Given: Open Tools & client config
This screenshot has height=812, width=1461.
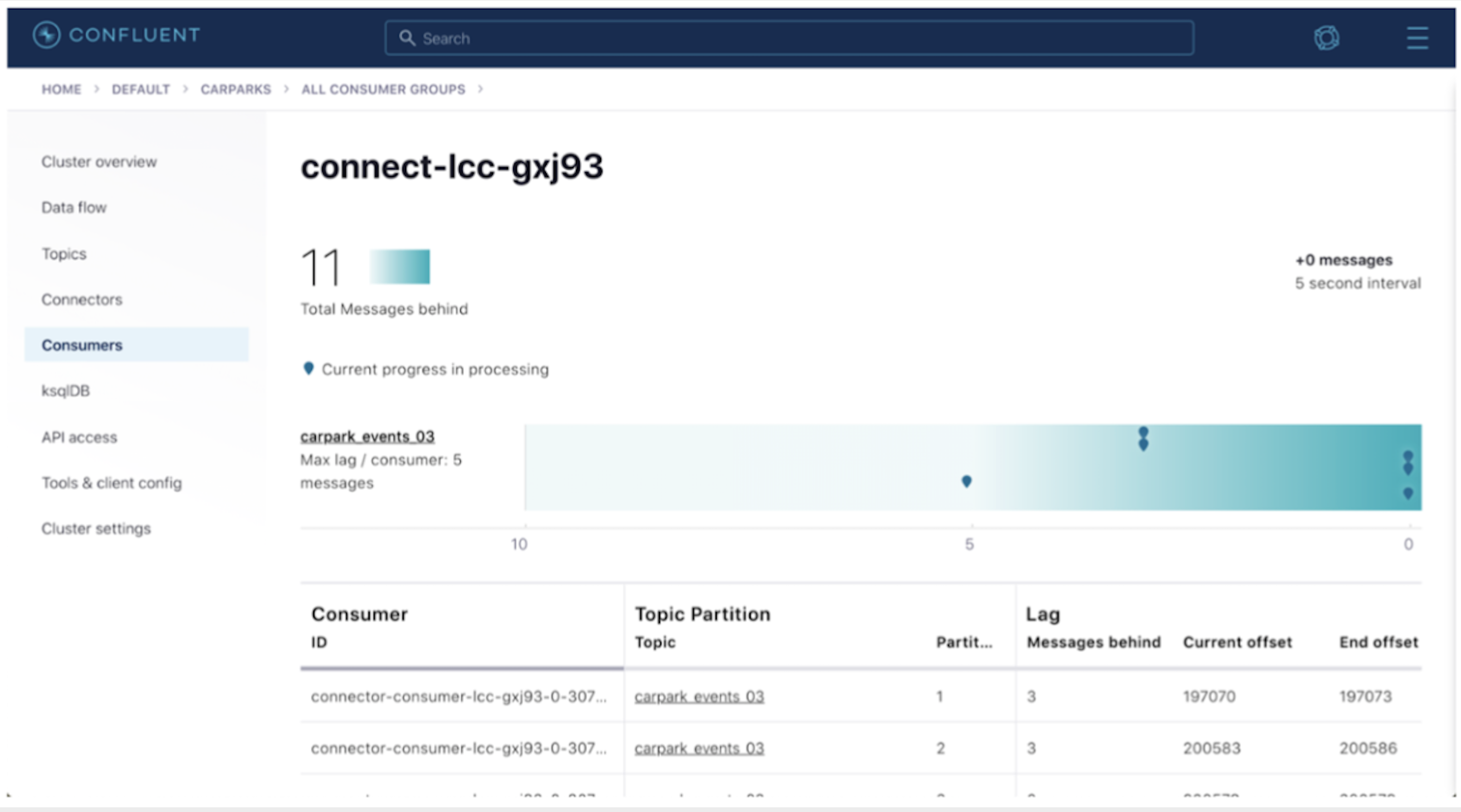Looking at the screenshot, I should [111, 483].
